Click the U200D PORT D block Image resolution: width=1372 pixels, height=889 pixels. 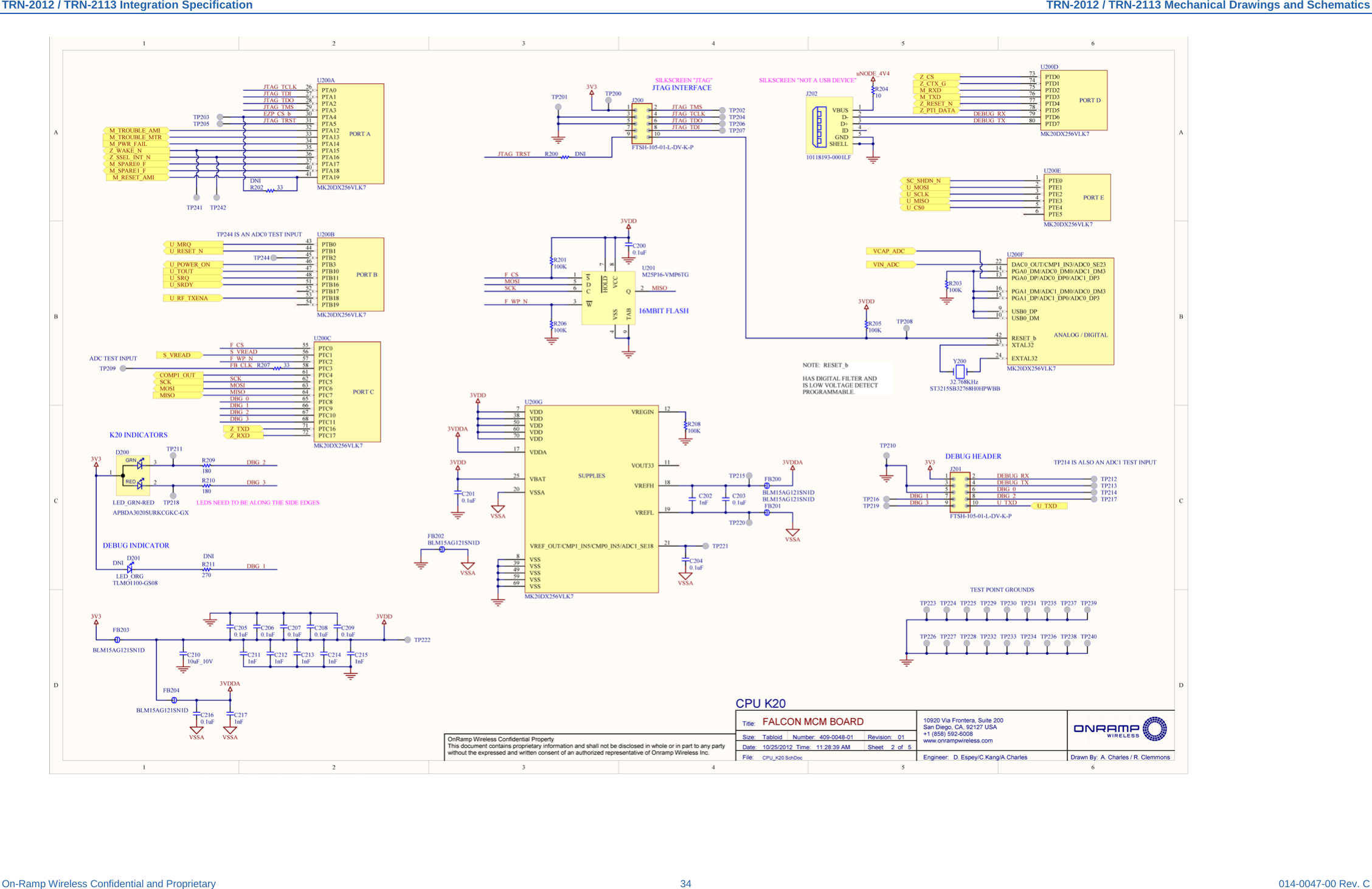tap(1073, 100)
